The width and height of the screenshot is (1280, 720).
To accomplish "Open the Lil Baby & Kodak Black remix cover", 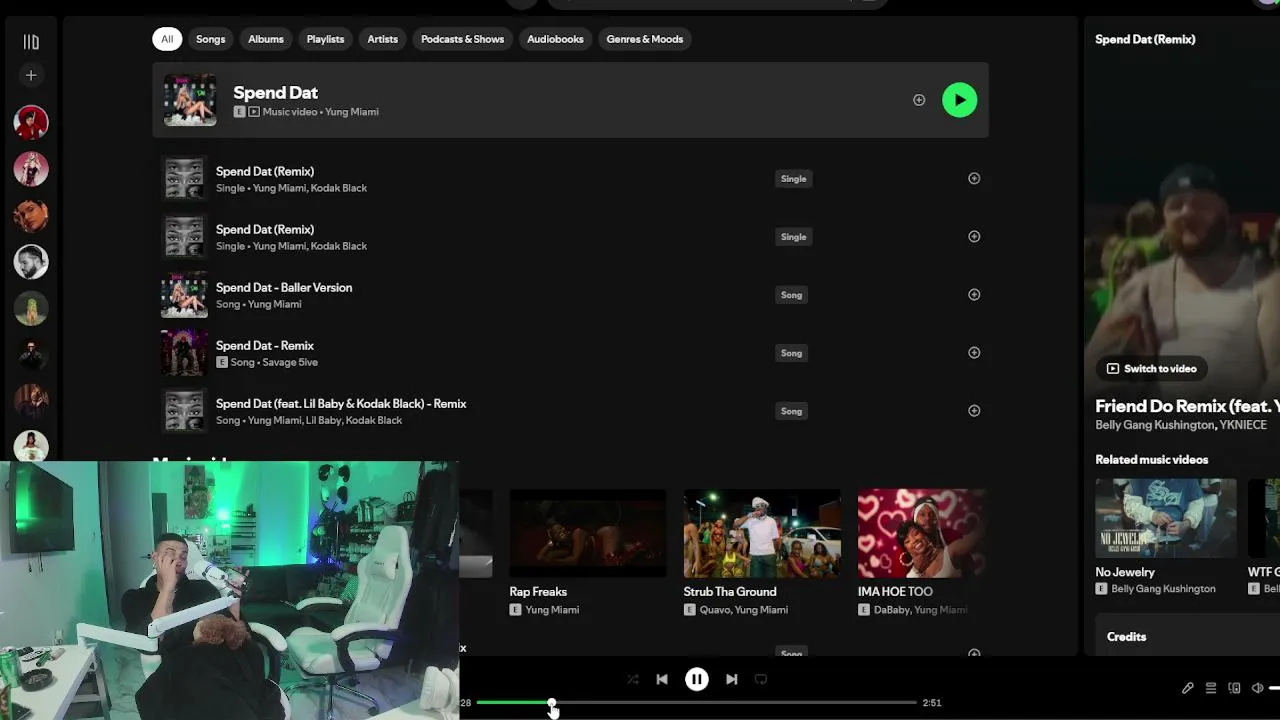I will [x=184, y=411].
